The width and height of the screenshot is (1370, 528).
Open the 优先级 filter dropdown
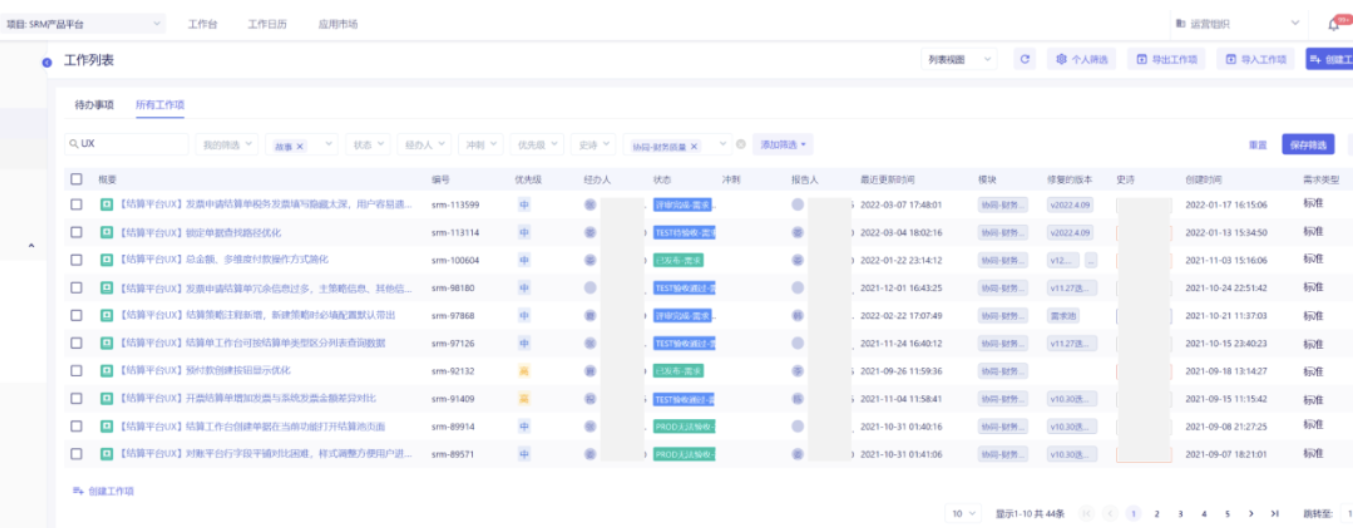pos(537,145)
